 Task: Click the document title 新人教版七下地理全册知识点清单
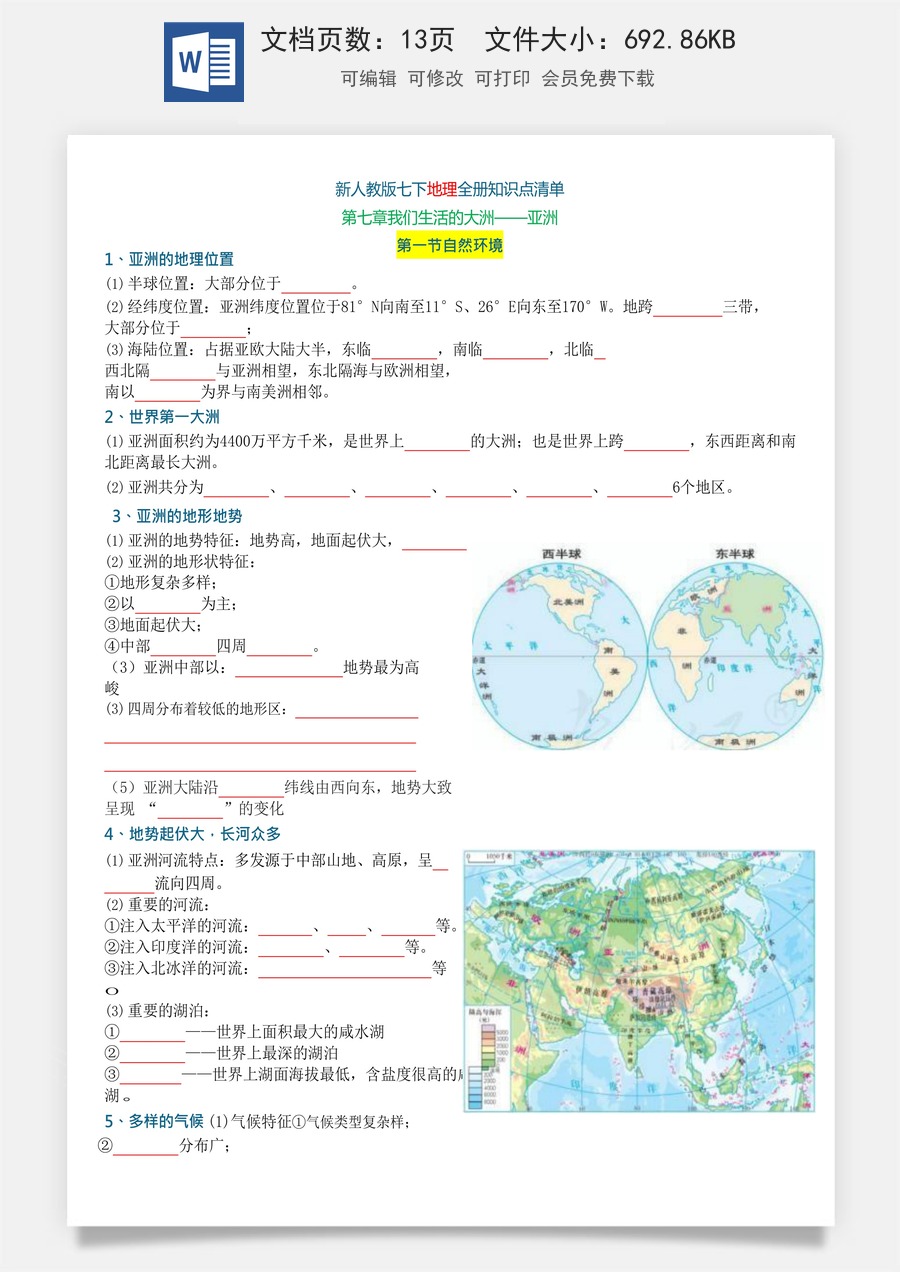tap(450, 189)
